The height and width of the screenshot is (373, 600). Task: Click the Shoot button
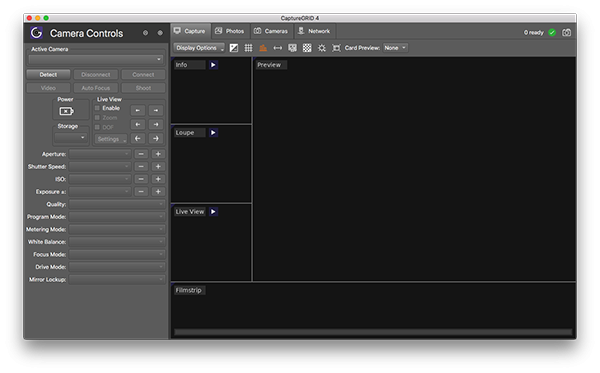tap(143, 88)
